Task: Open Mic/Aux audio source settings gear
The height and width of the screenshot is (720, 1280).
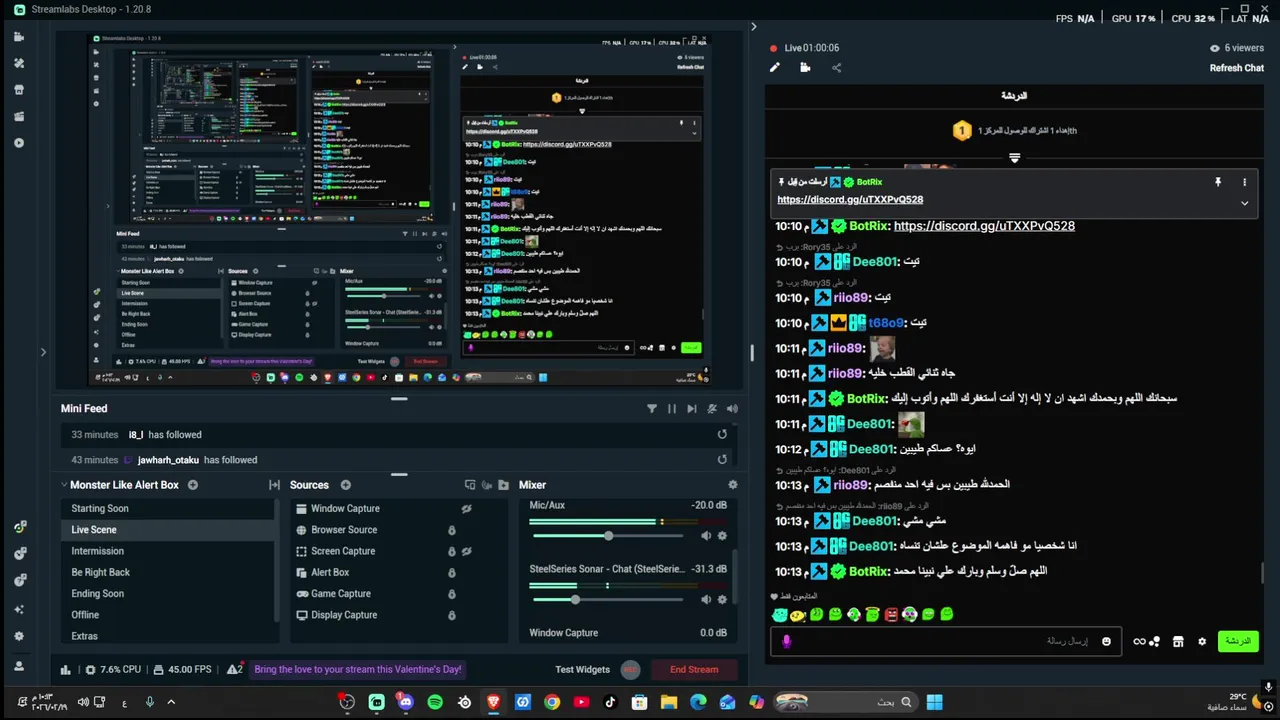Action: 722,536
